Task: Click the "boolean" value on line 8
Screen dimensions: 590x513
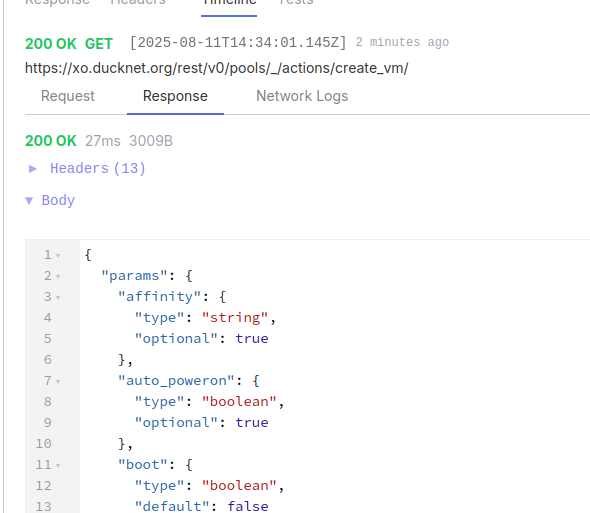Action: point(239,402)
